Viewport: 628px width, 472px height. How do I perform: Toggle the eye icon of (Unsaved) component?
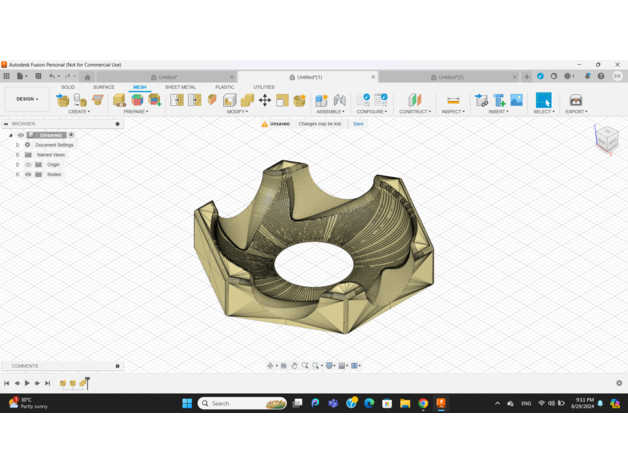click(x=21, y=135)
